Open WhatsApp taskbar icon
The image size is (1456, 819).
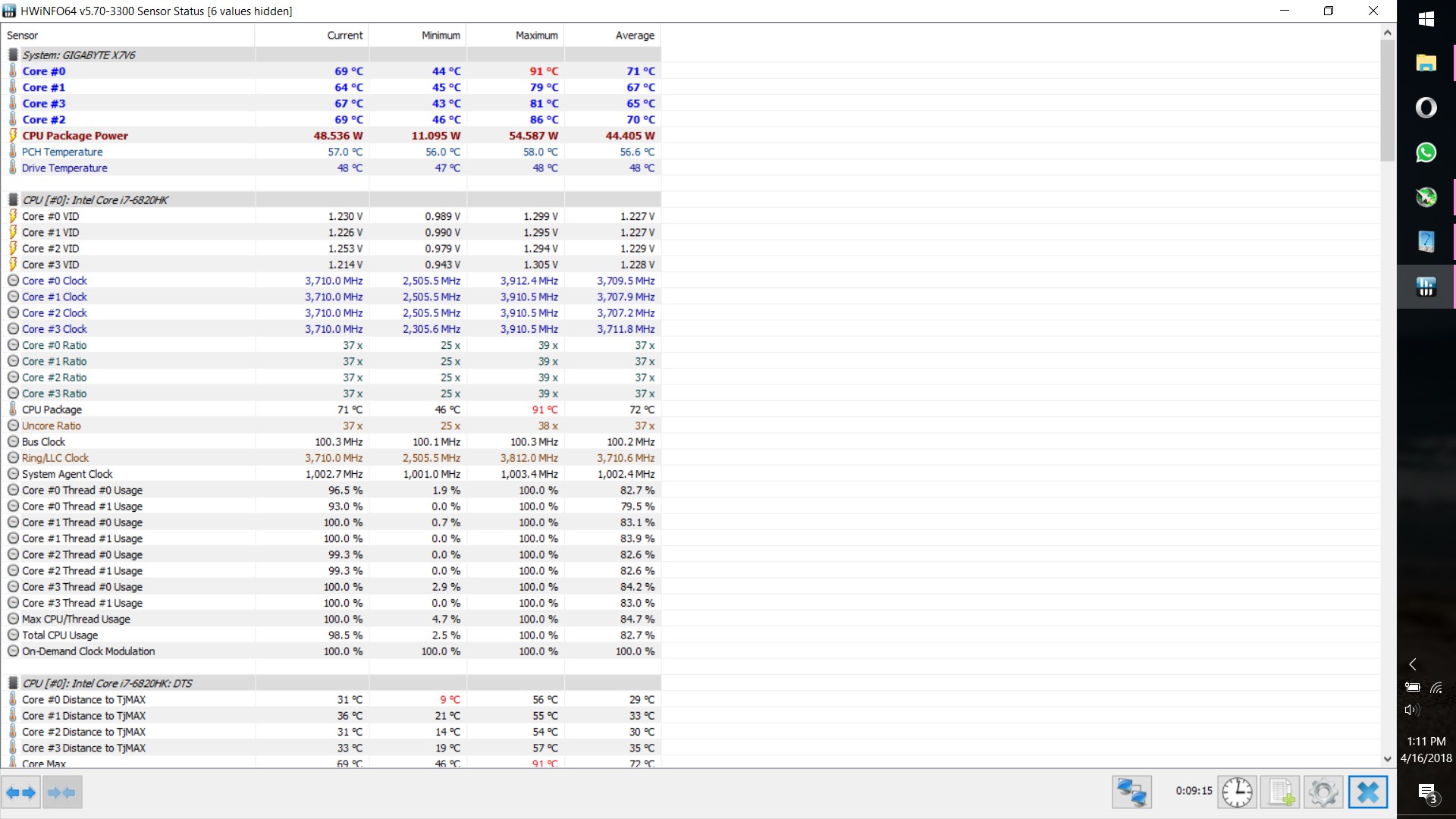click(1426, 152)
